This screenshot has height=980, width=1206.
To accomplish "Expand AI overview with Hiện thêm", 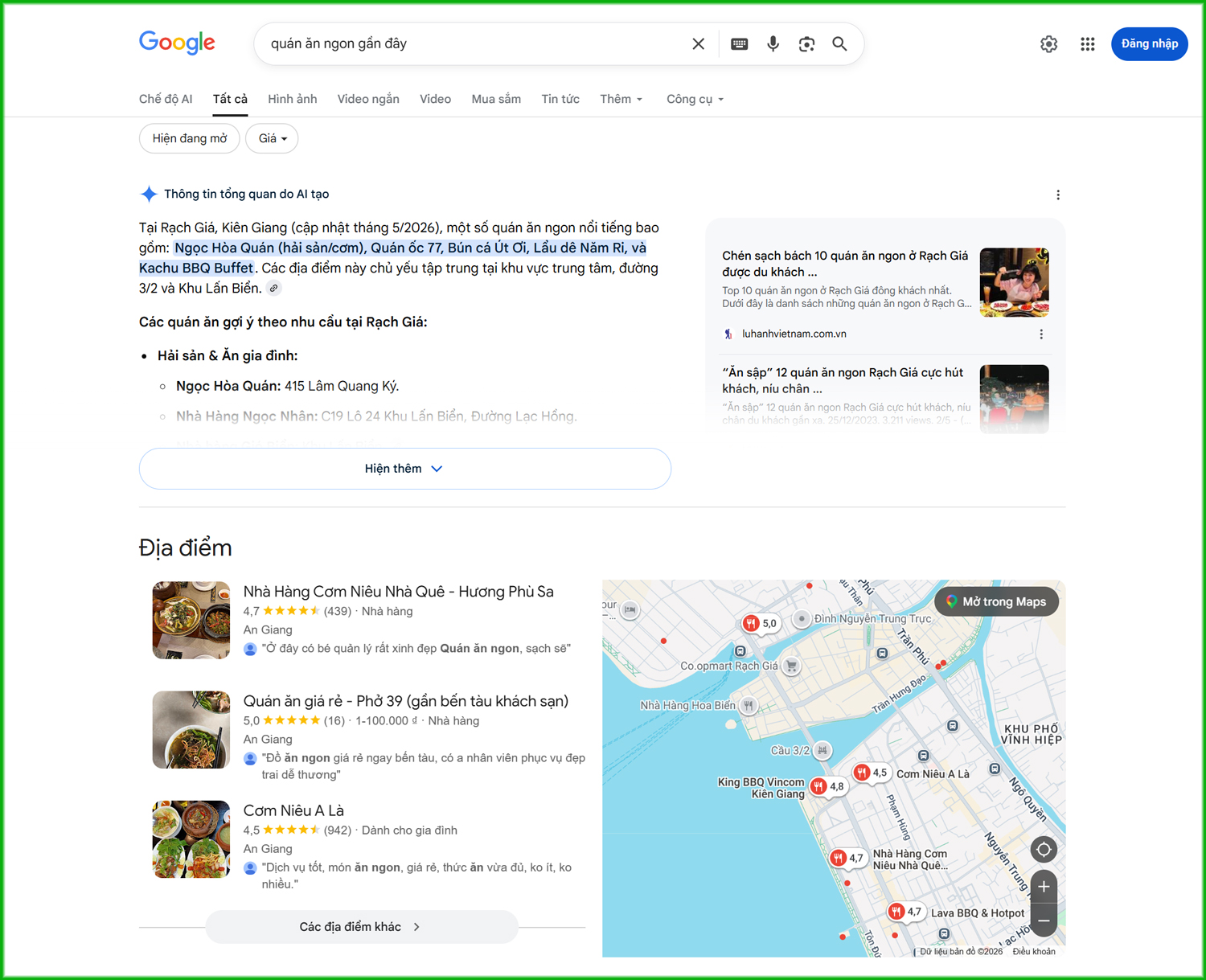I will (405, 469).
